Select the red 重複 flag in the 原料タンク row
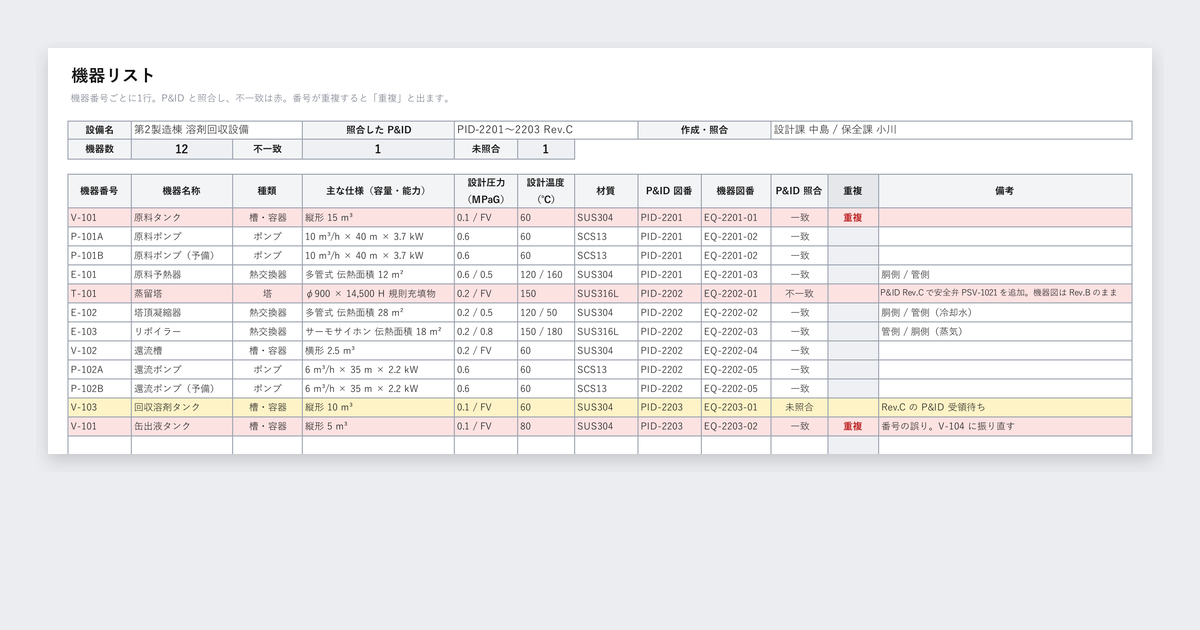 853,217
